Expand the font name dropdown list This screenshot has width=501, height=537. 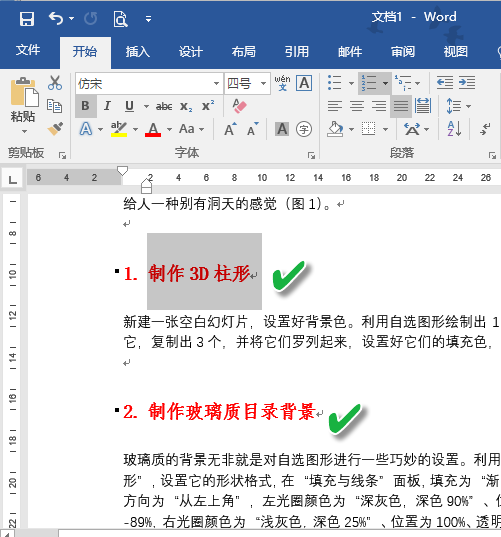click(216, 83)
